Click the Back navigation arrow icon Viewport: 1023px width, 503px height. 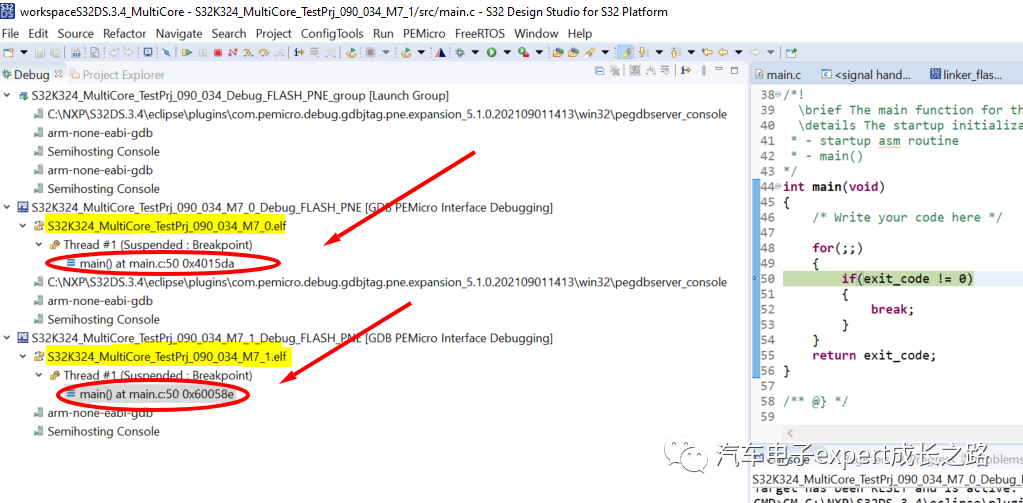click(x=723, y=52)
